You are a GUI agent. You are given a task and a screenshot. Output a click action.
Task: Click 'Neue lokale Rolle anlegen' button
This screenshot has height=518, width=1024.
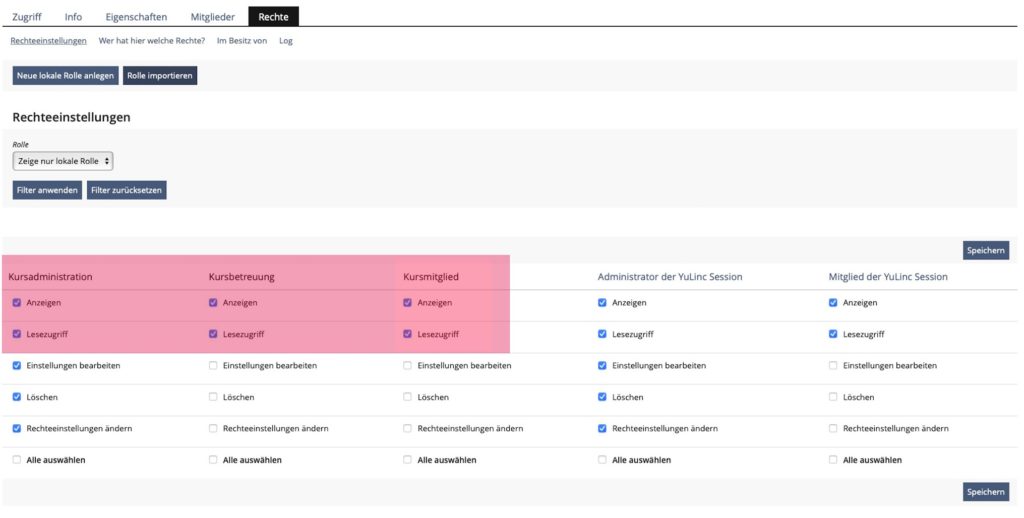click(65, 76)
